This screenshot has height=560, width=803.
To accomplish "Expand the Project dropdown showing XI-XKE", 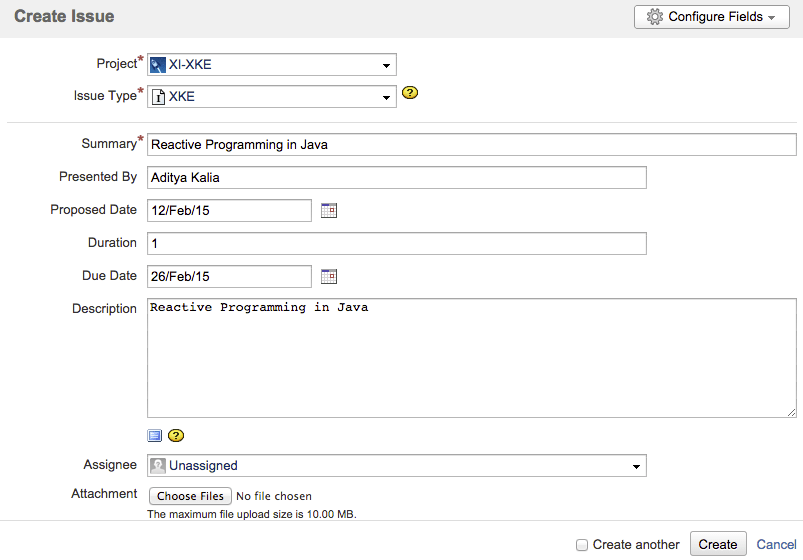I will coord(272,65).
